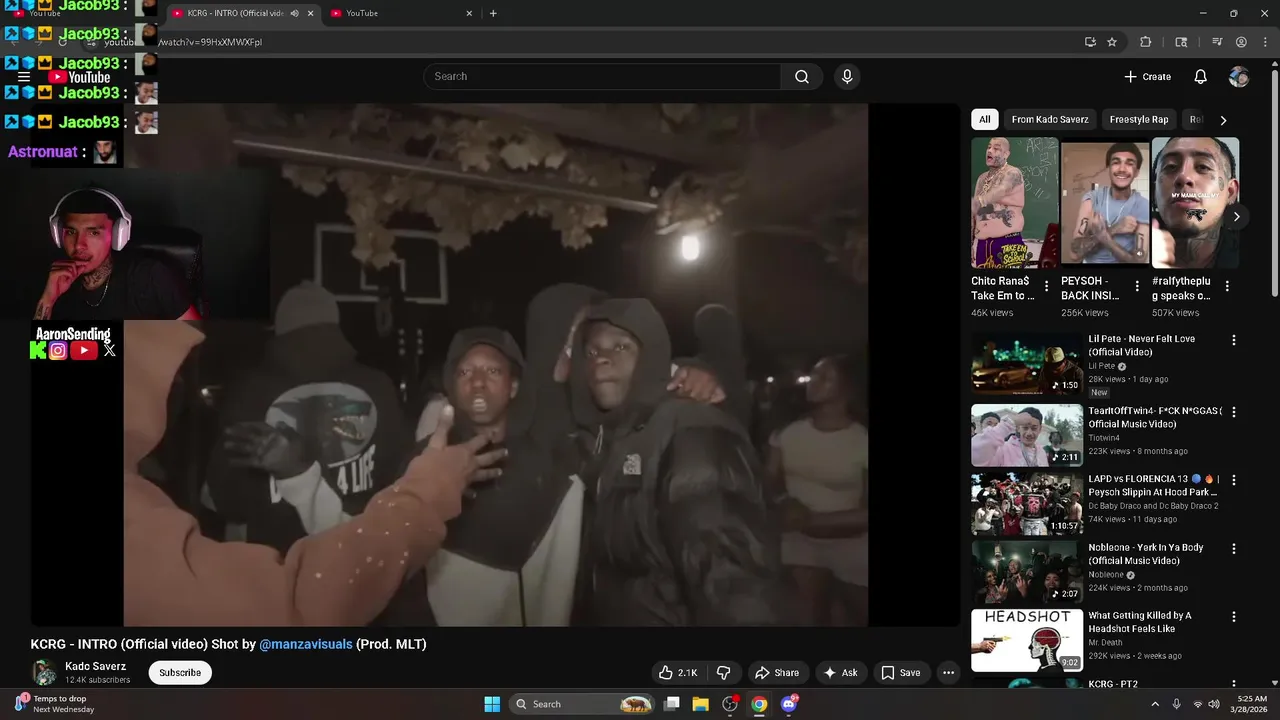Open Kado Saverz channel name link
Screen dimensions: 1280x720
pos(96,666)
